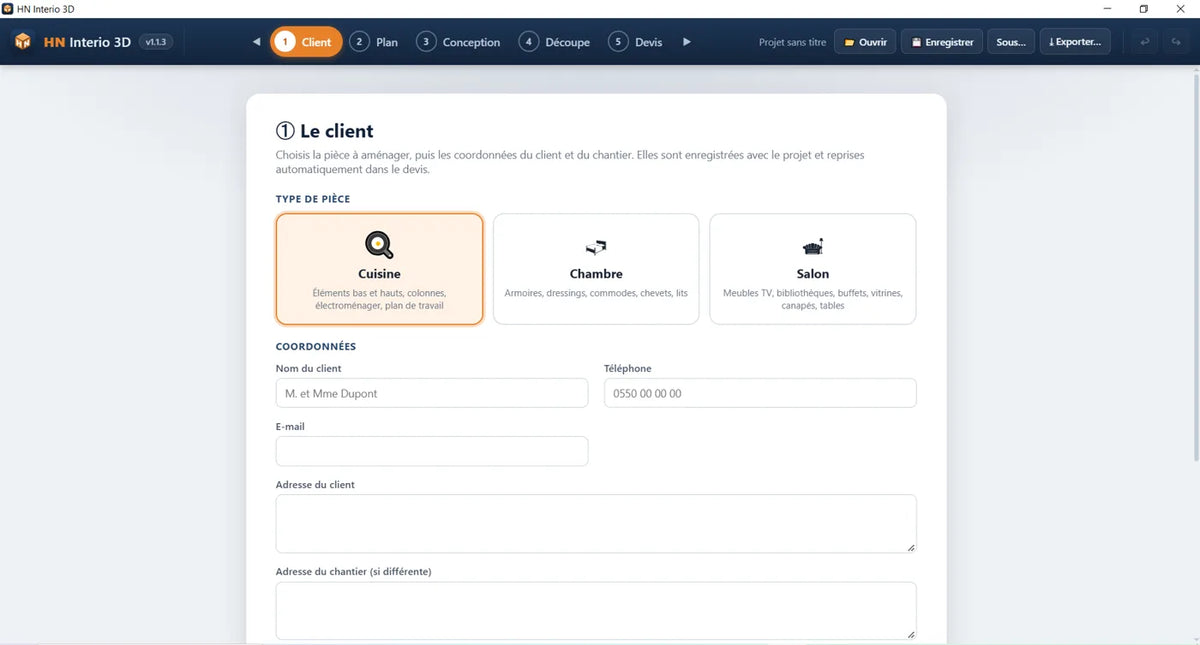Select the Cuisine room type card

pos(379,269)
